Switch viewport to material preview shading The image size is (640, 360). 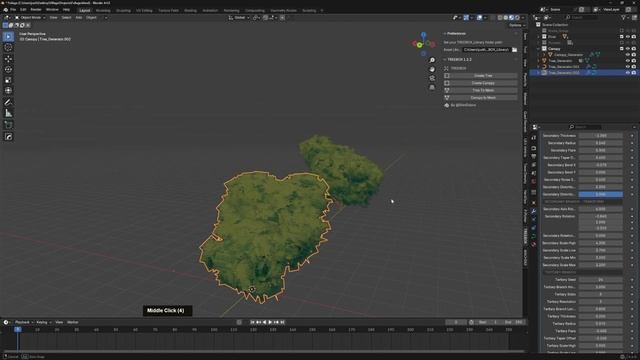511,18
